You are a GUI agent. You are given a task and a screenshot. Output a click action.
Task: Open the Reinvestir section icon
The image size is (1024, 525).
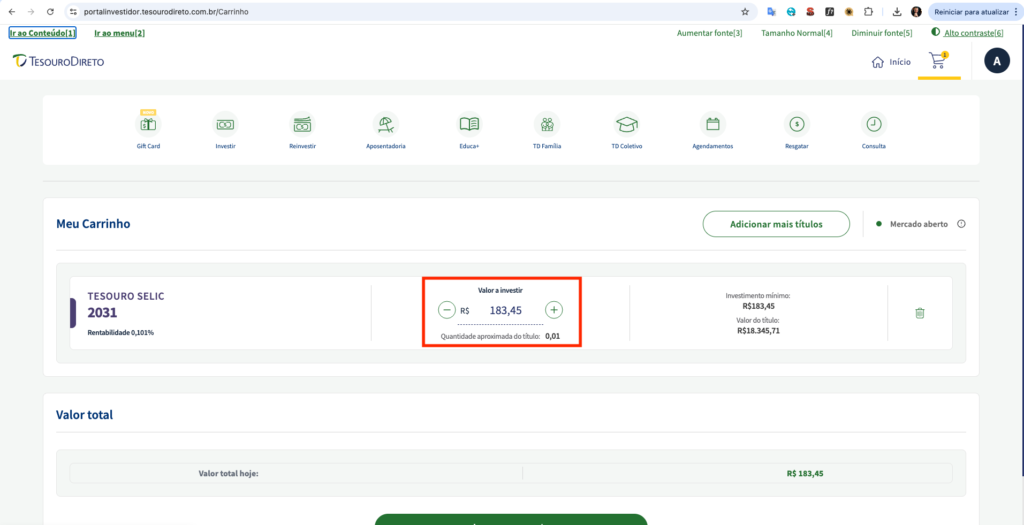tap(302, 125)
